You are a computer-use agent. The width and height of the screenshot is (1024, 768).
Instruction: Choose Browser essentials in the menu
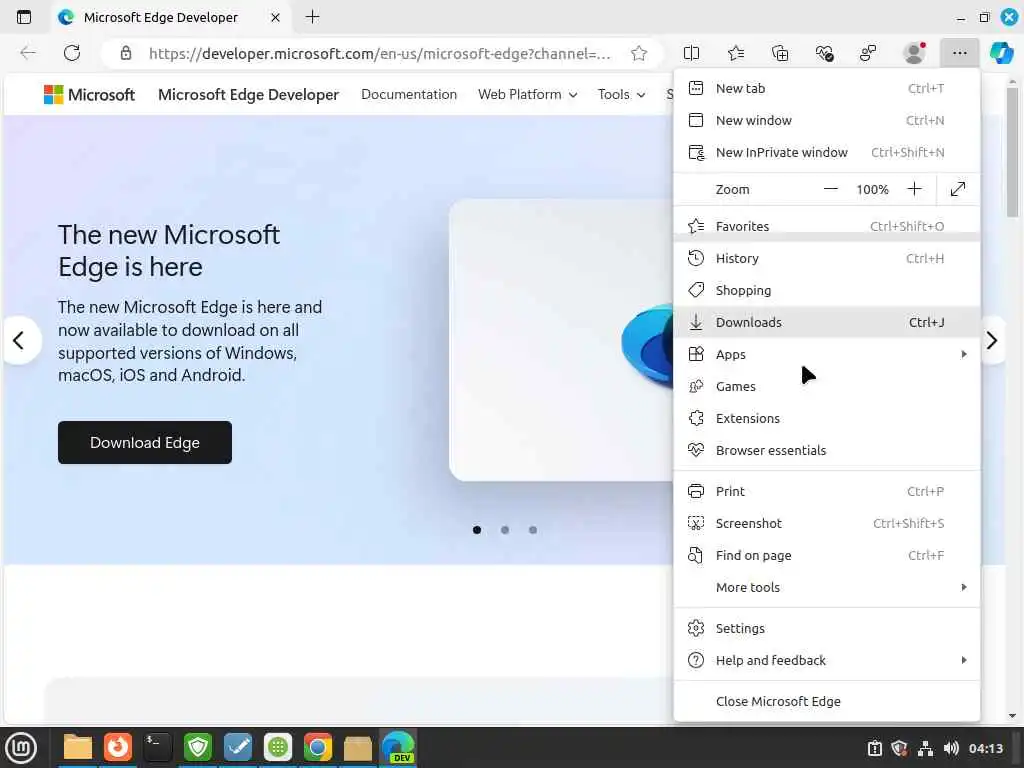click(x=826, y=450)
